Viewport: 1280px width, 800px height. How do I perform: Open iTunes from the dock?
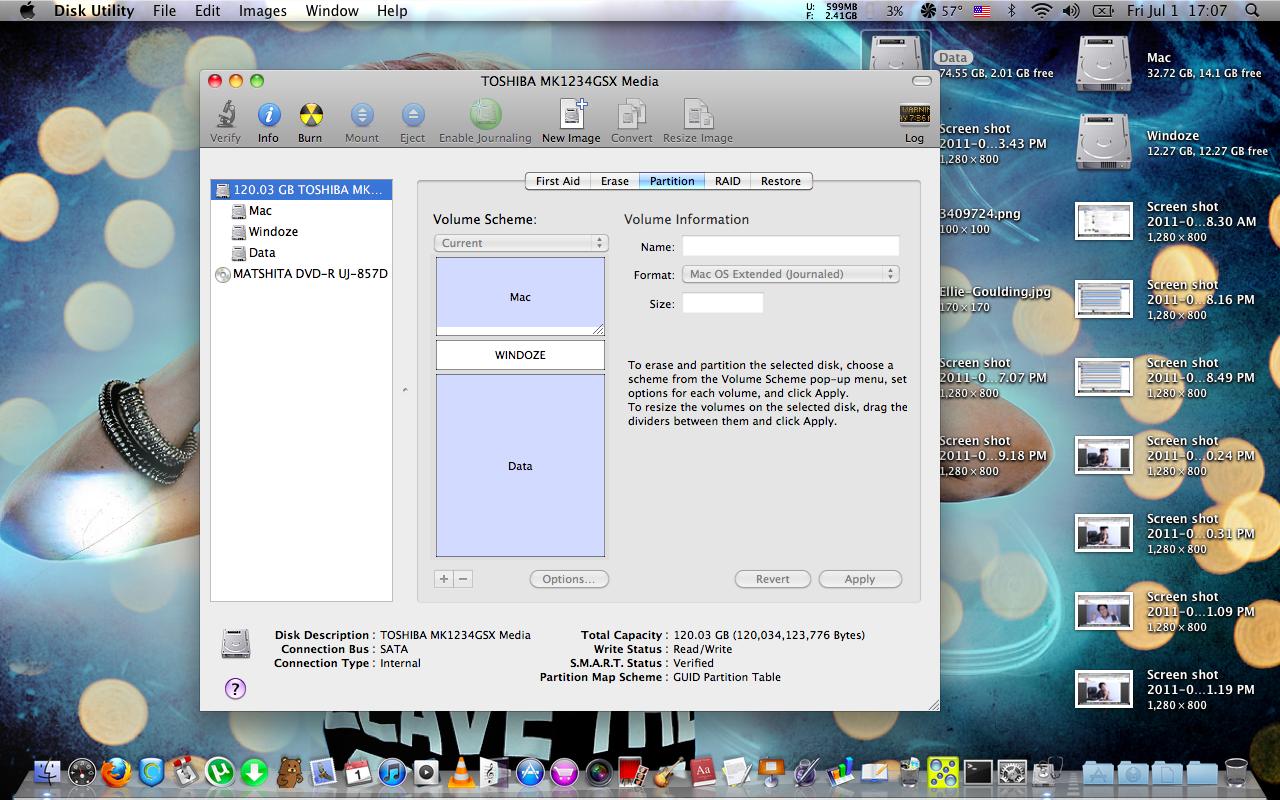(392, 771)
